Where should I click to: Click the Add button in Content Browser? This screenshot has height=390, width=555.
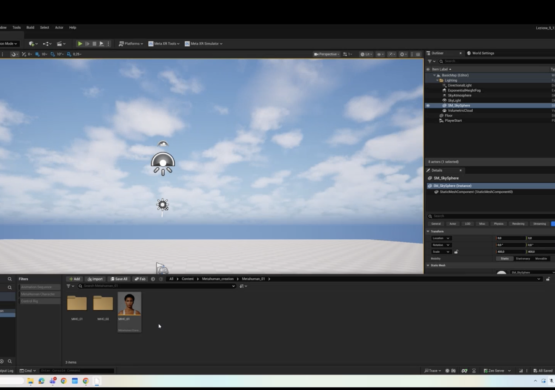pos(74,279)
